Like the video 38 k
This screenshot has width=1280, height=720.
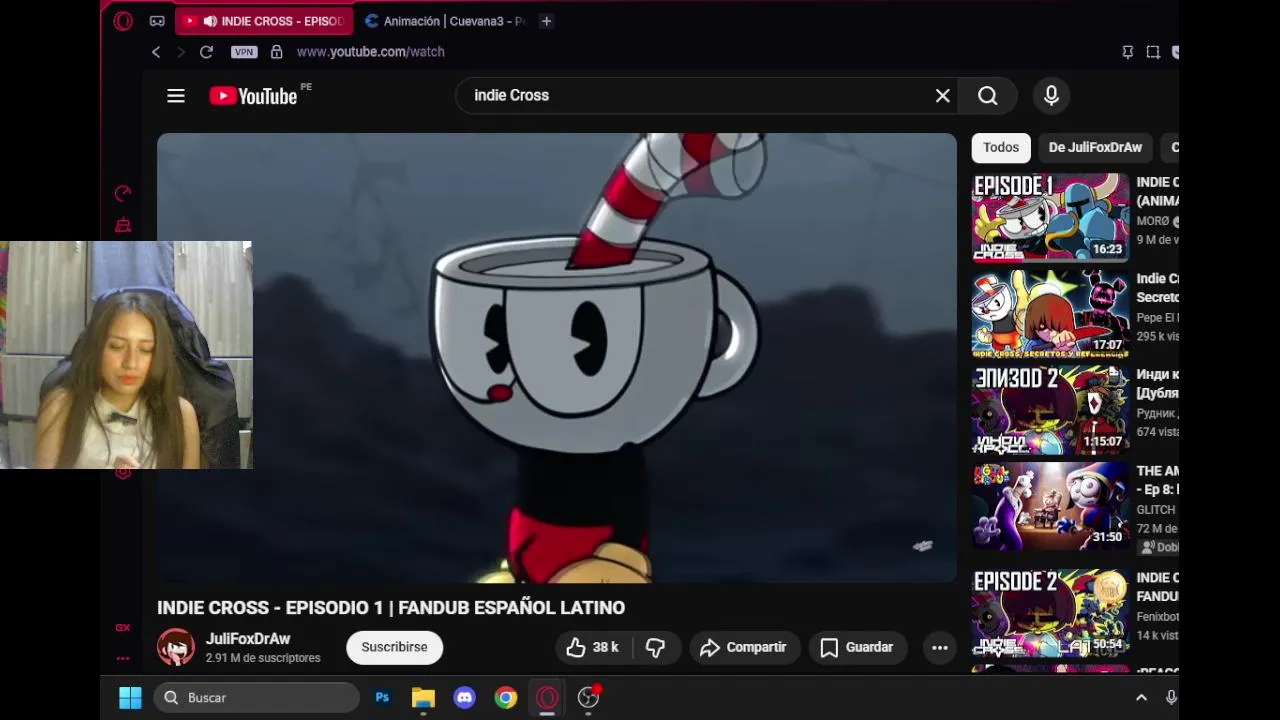coord(593,647)
